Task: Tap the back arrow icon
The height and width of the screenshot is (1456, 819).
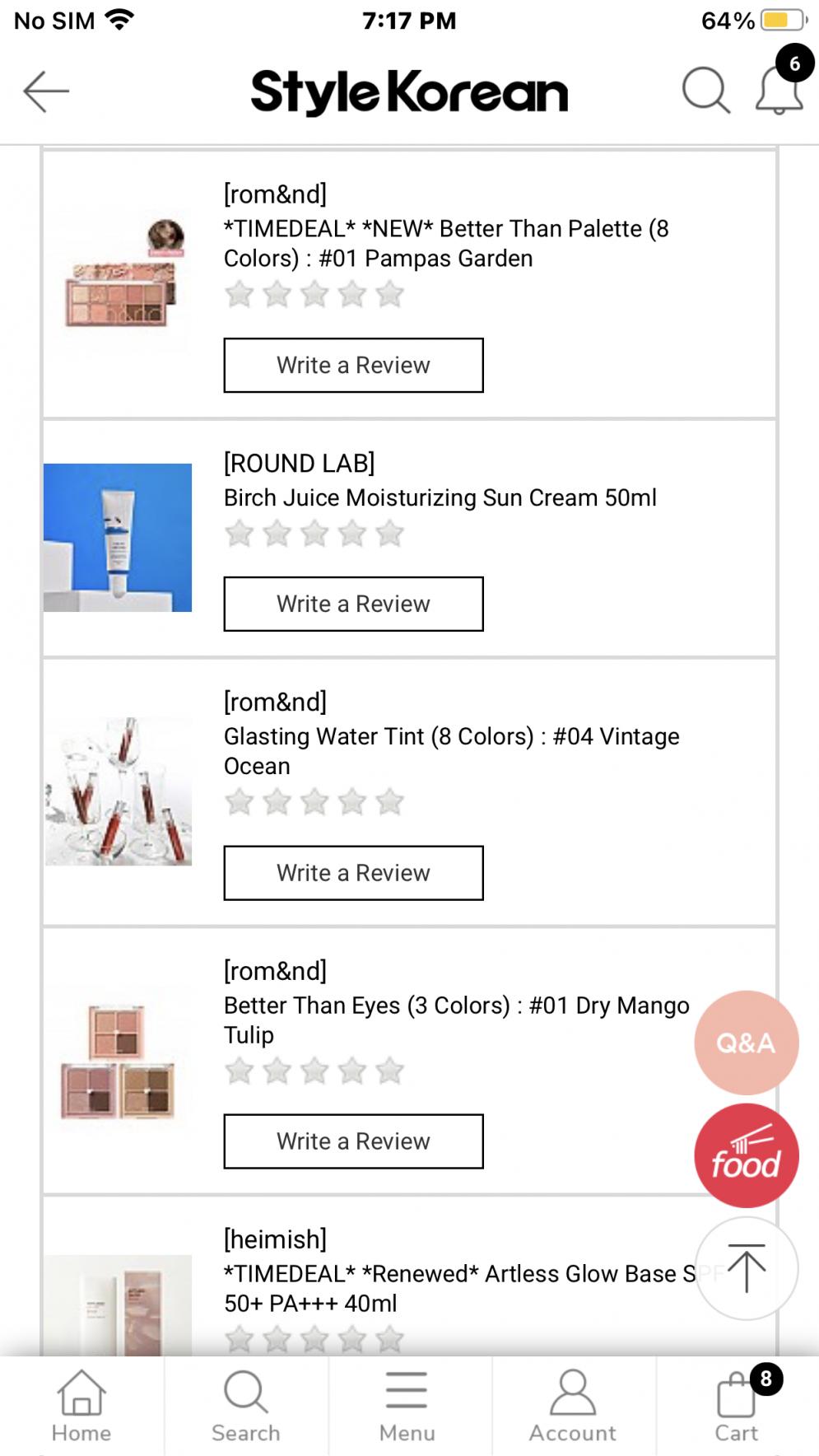Action: [x=46, y=91]
